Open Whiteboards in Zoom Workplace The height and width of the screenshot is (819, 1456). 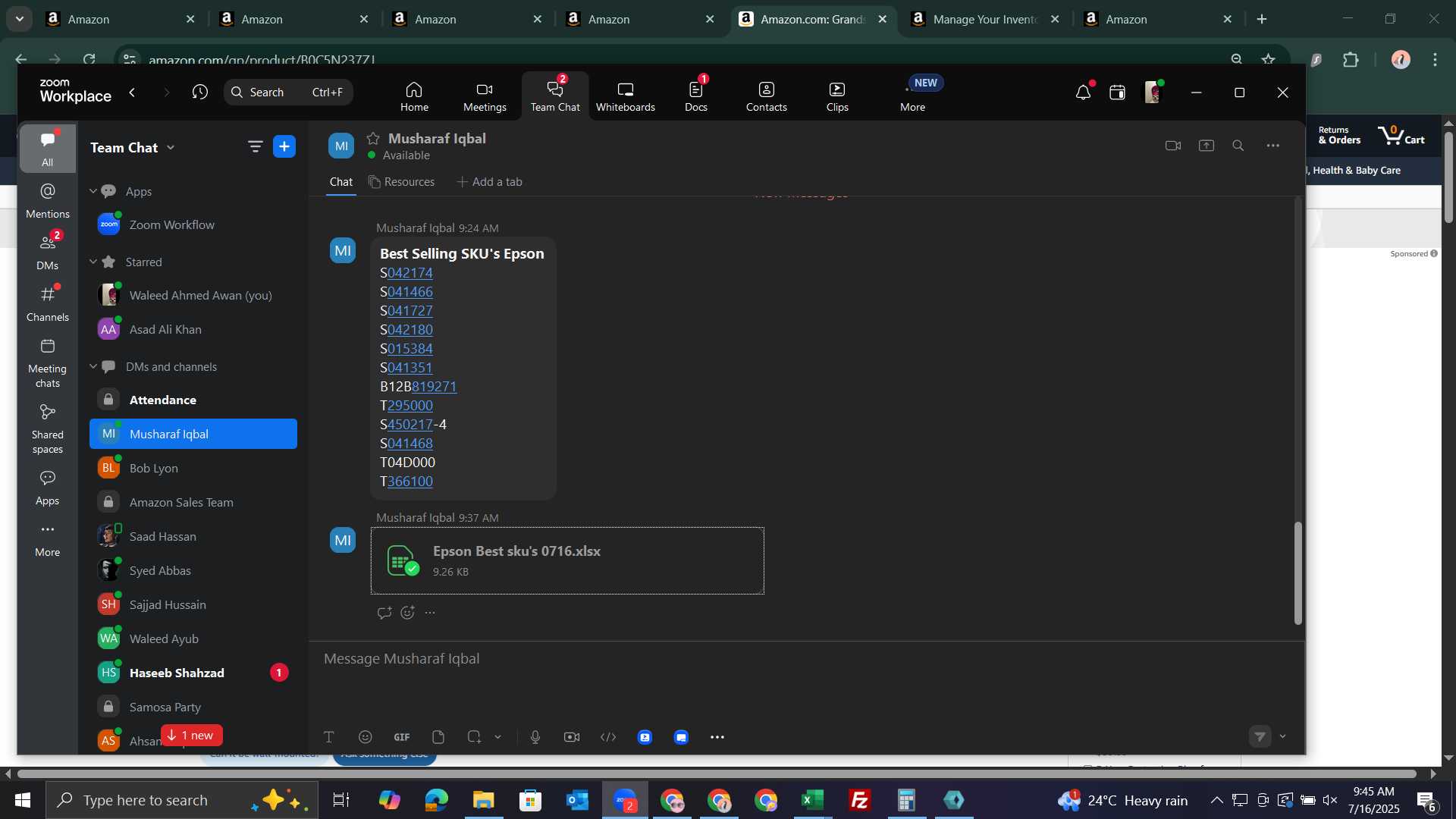625,96
